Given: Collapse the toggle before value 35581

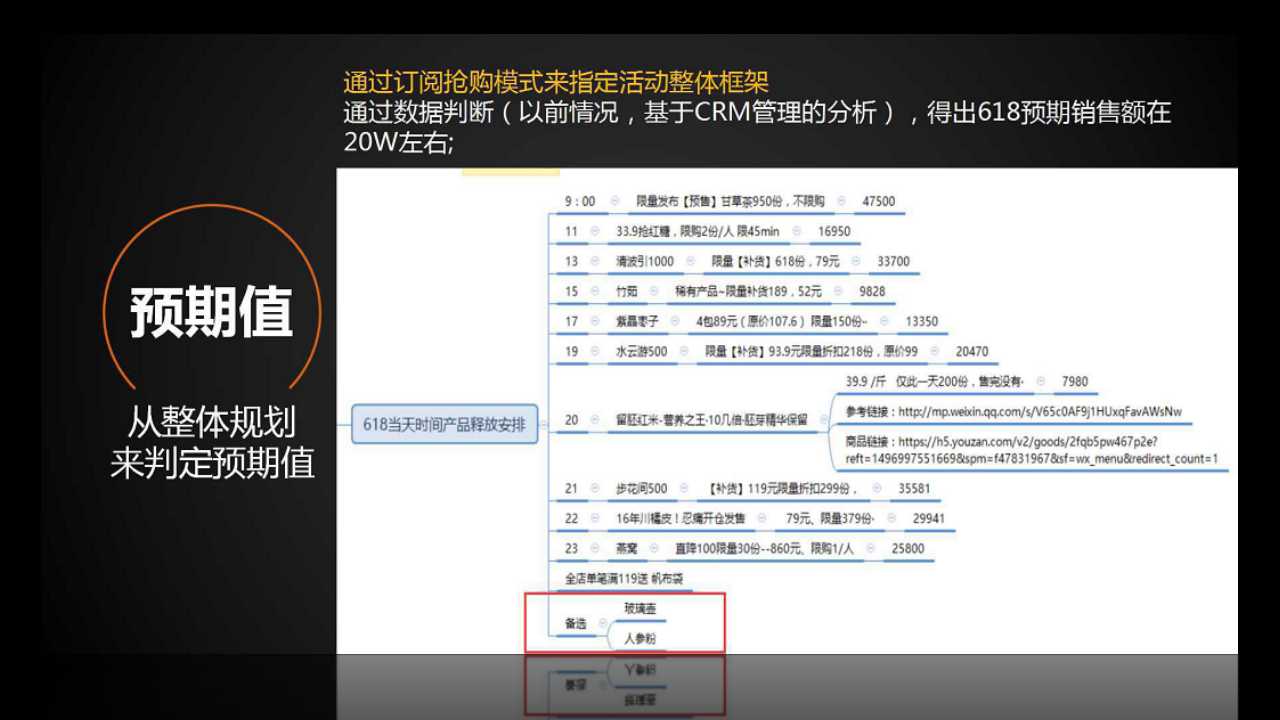Looking at the screenshot, I should click(x=877, y=489).
